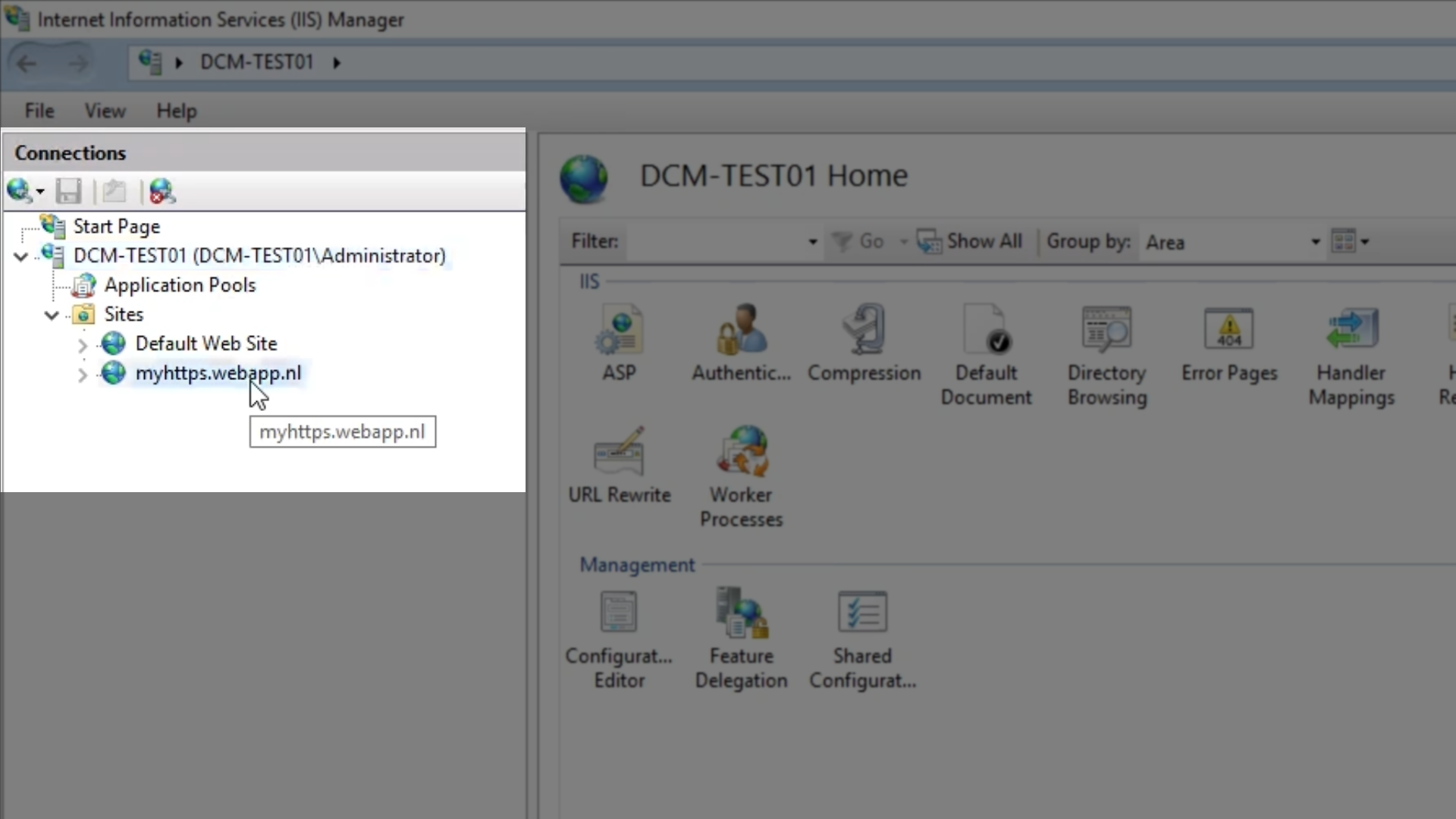The height and width of the screenshot is (819, 1456).
Task: Open the URL Rewrite module
Action: point(619,452)
